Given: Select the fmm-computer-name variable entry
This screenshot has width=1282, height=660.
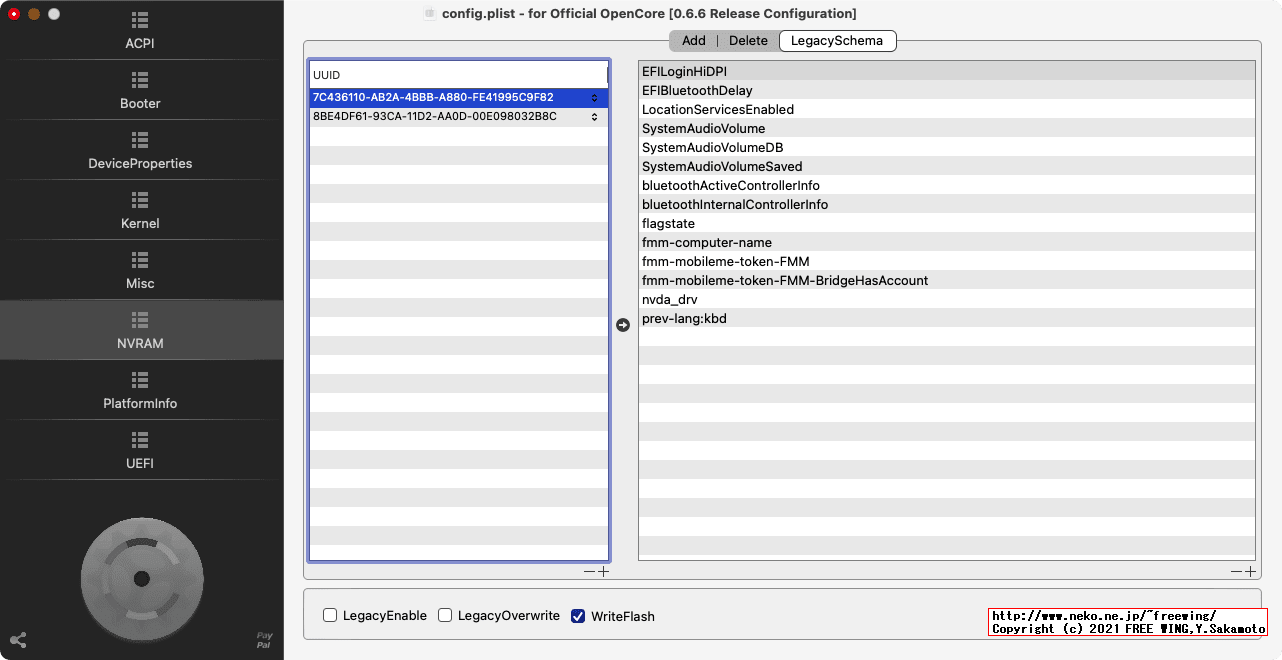Looking at the screenshot, I should [x=707, y=242].
